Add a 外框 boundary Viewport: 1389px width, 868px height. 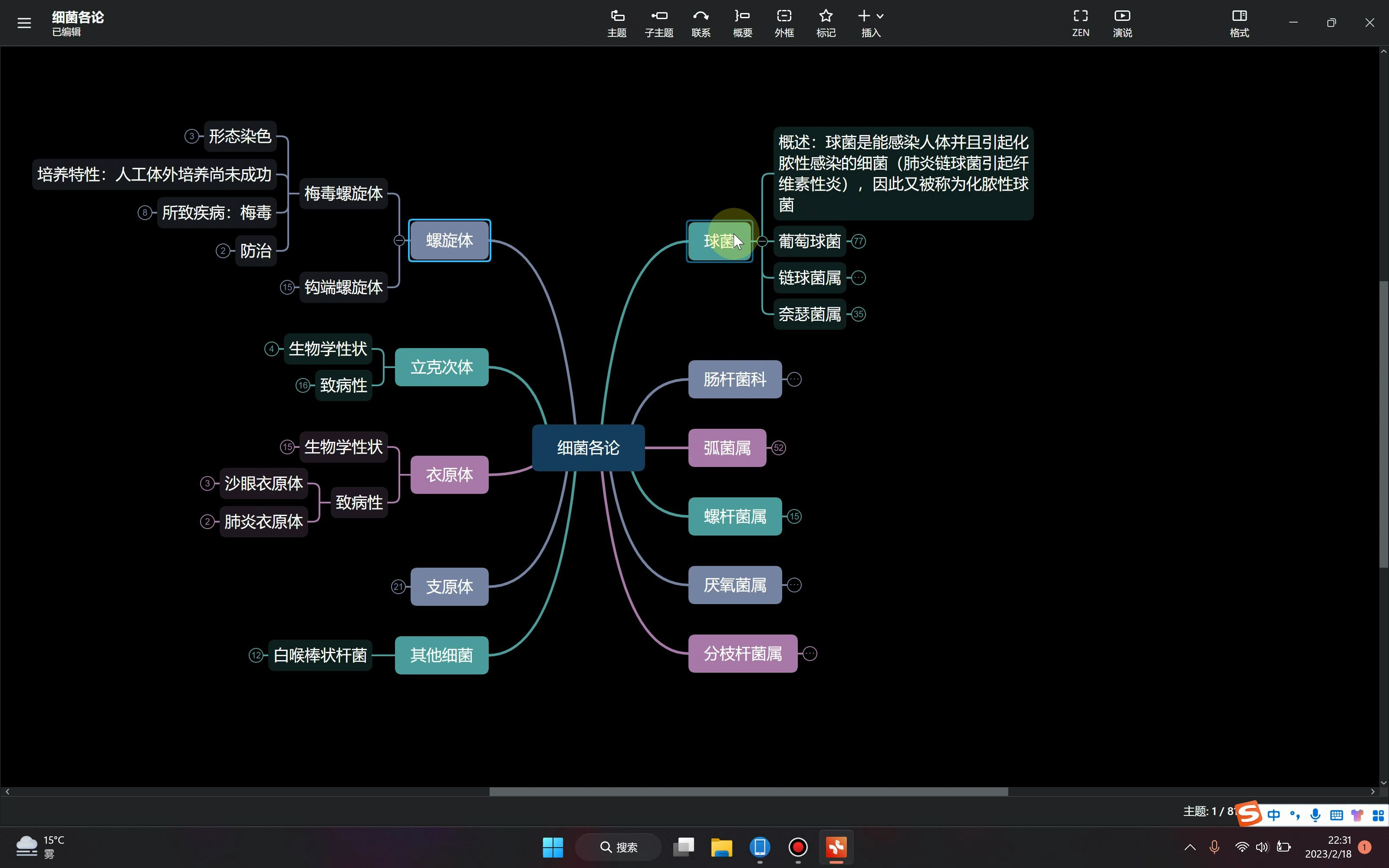coord(784,23)
